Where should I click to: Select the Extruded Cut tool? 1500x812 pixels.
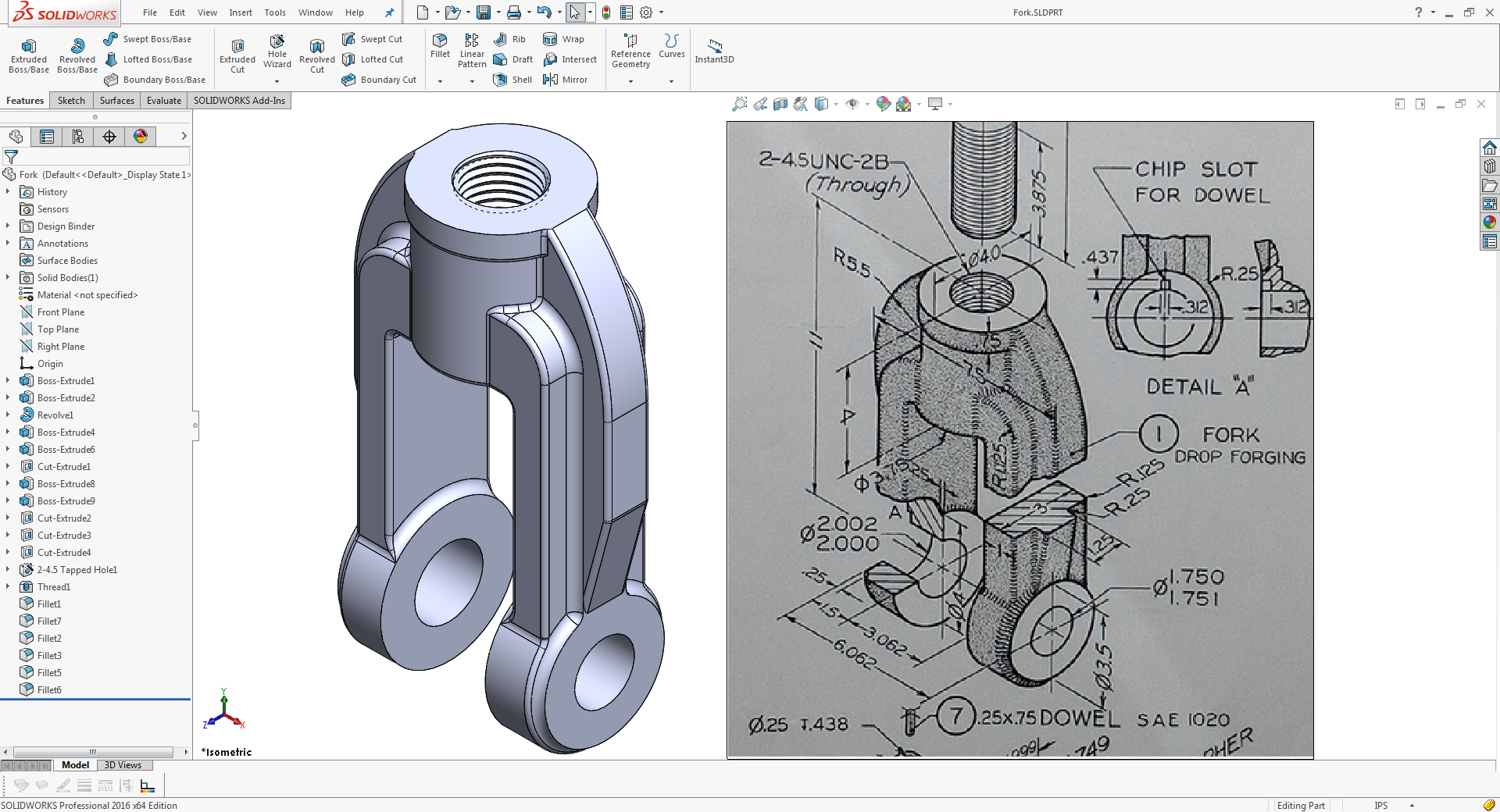tap(237, 55)
